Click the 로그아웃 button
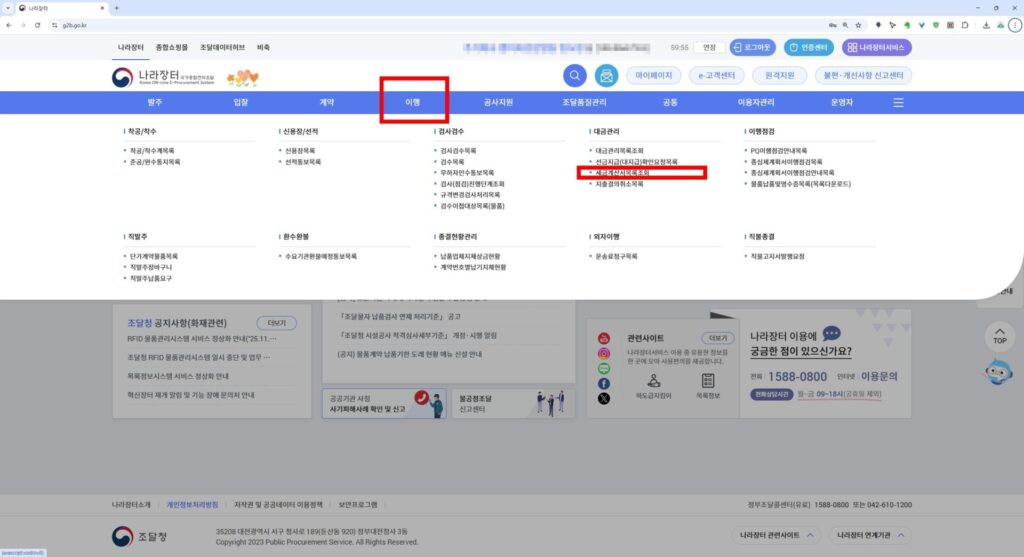 [752, 48]
